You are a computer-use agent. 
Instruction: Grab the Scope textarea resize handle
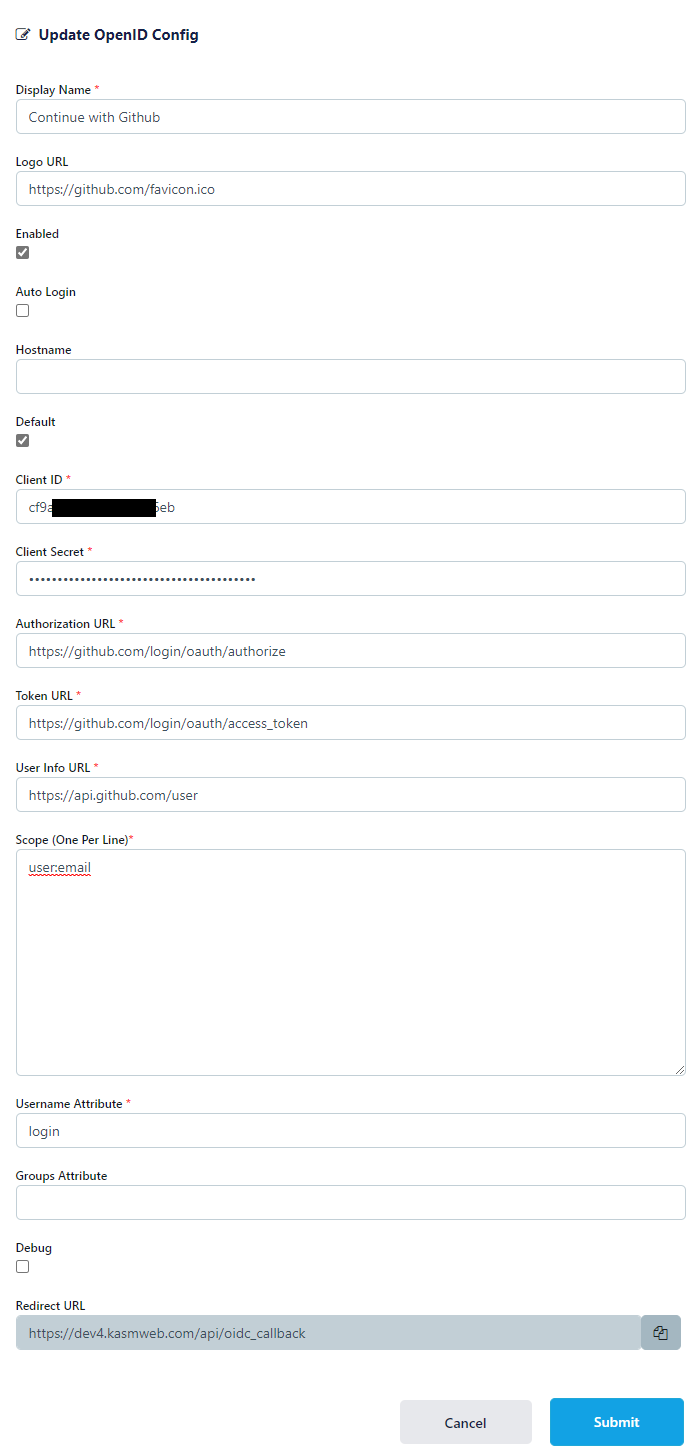[x=679, y=1069]
